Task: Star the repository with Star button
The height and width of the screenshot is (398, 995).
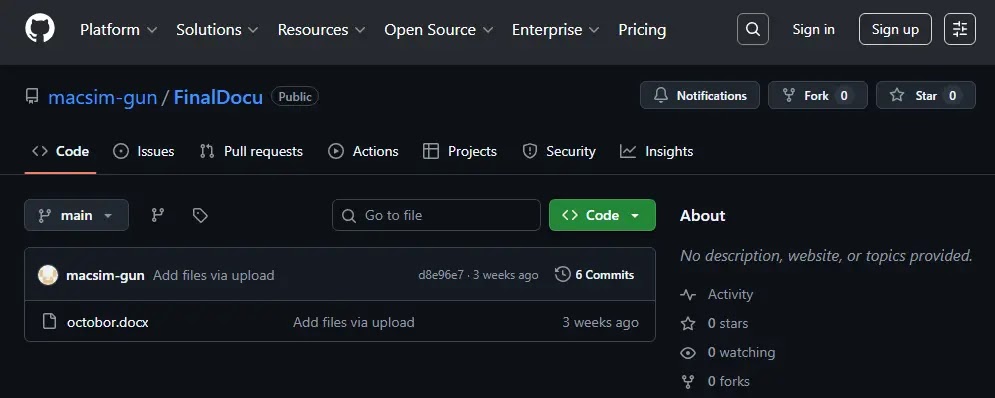Action: pos(926,96)
